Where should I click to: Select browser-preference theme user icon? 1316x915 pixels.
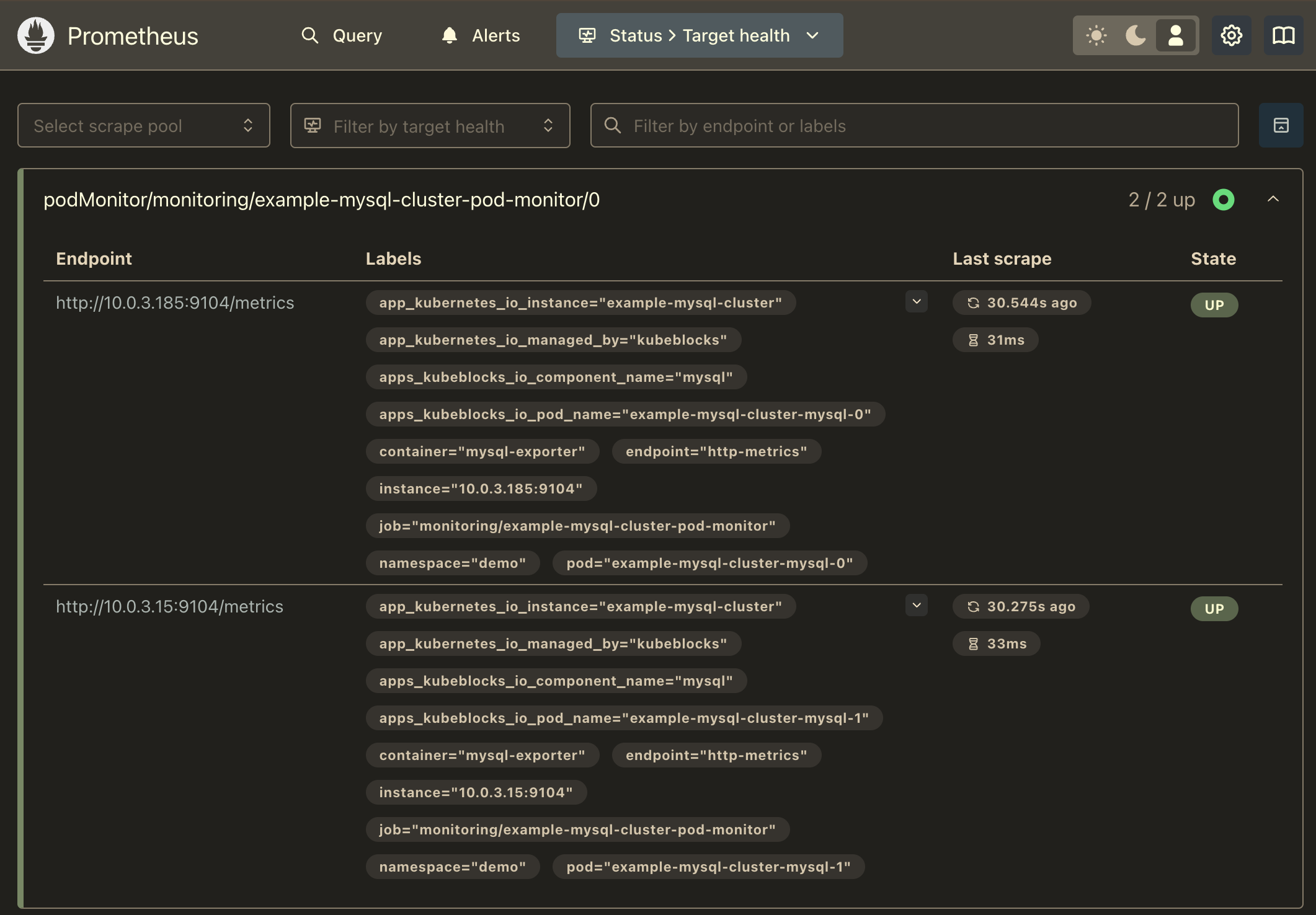(x=1175, y=35)
